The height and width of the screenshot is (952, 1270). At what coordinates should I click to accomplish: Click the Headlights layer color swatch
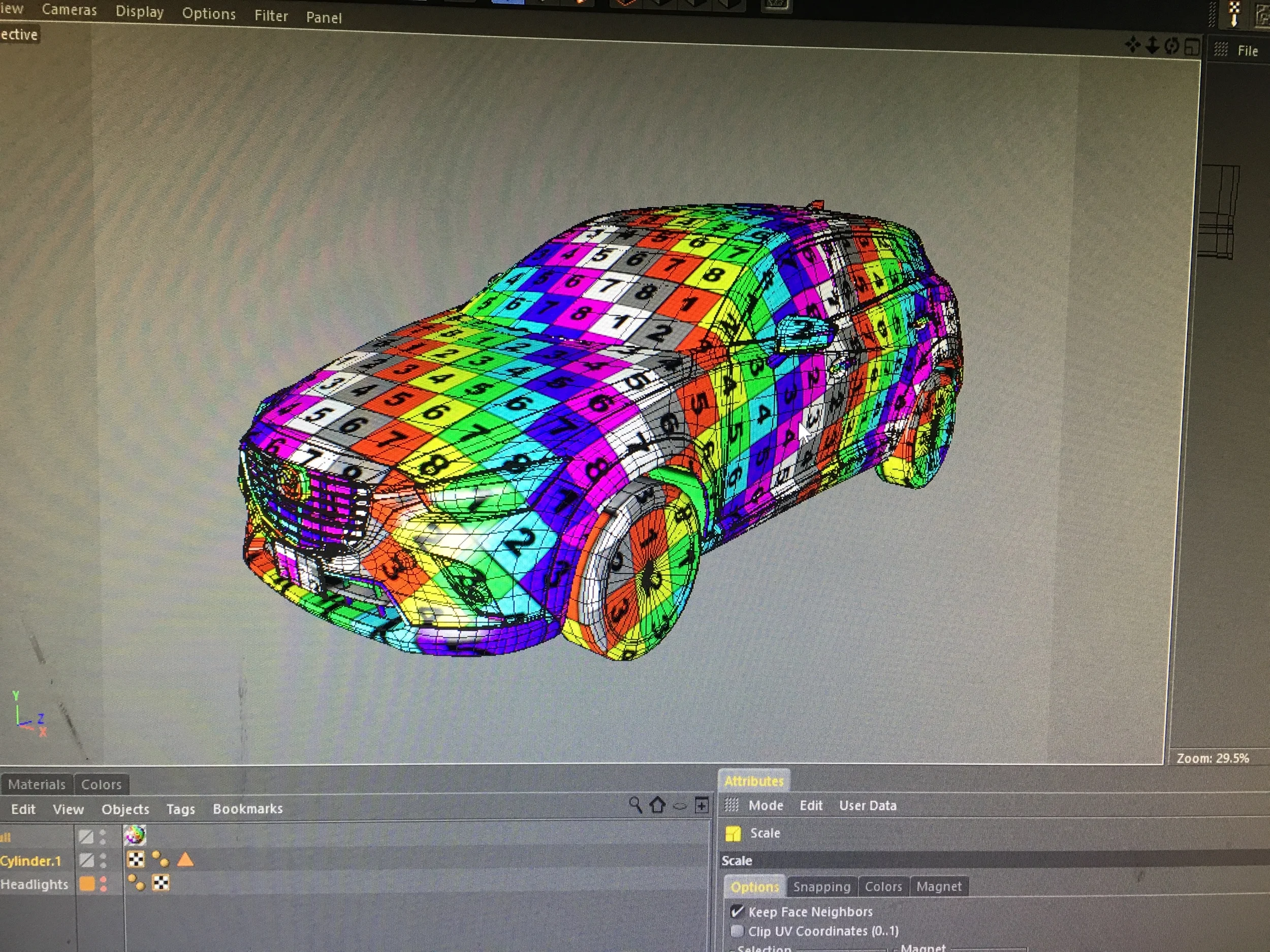tap(87, 884)
